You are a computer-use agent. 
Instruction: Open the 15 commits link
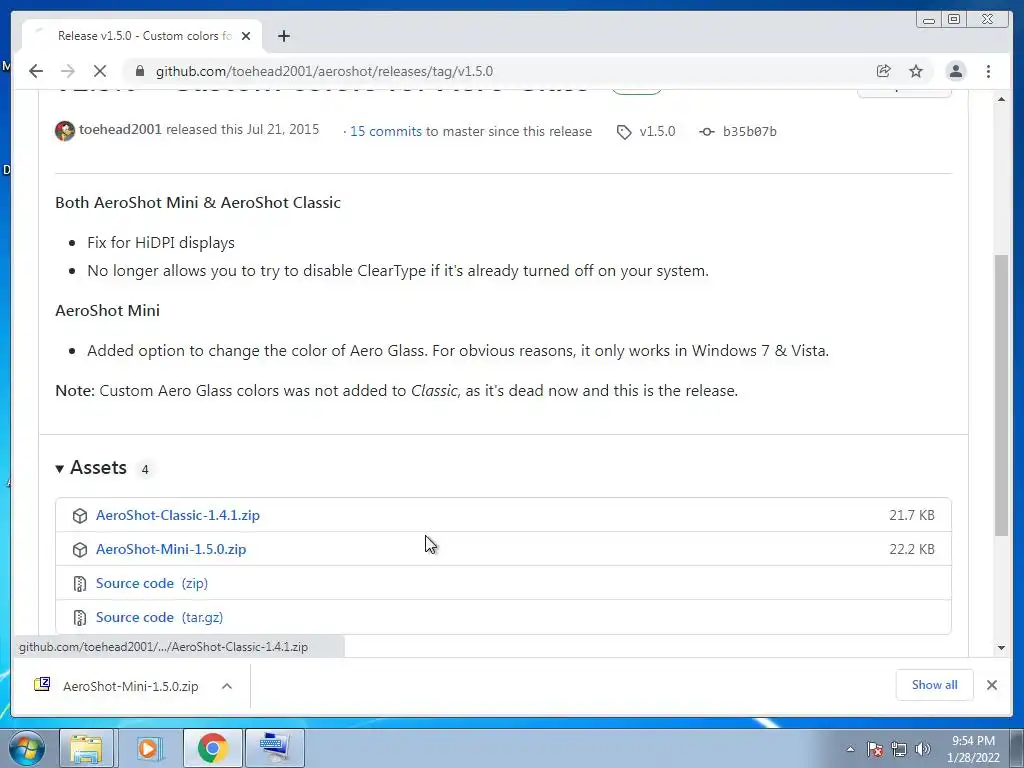pos(385,131)
